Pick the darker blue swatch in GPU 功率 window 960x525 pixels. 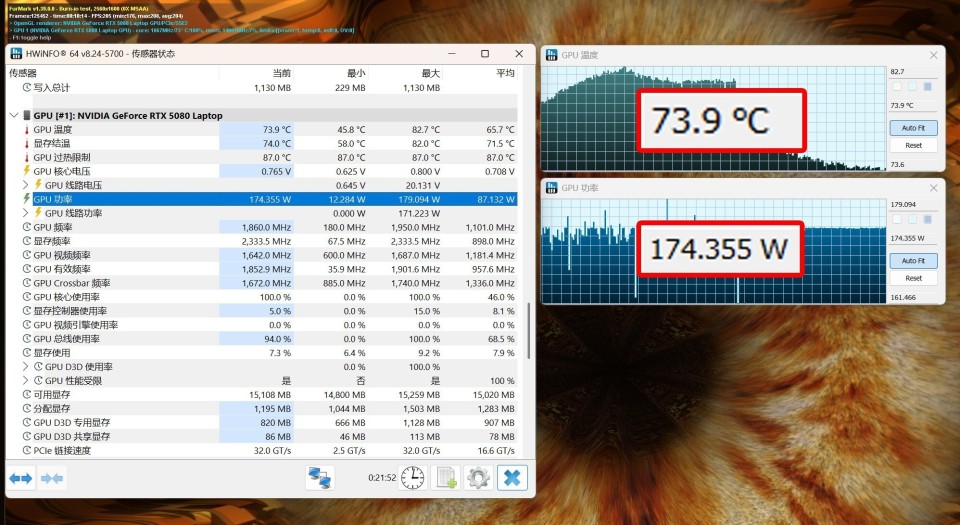tap(928, 219)
